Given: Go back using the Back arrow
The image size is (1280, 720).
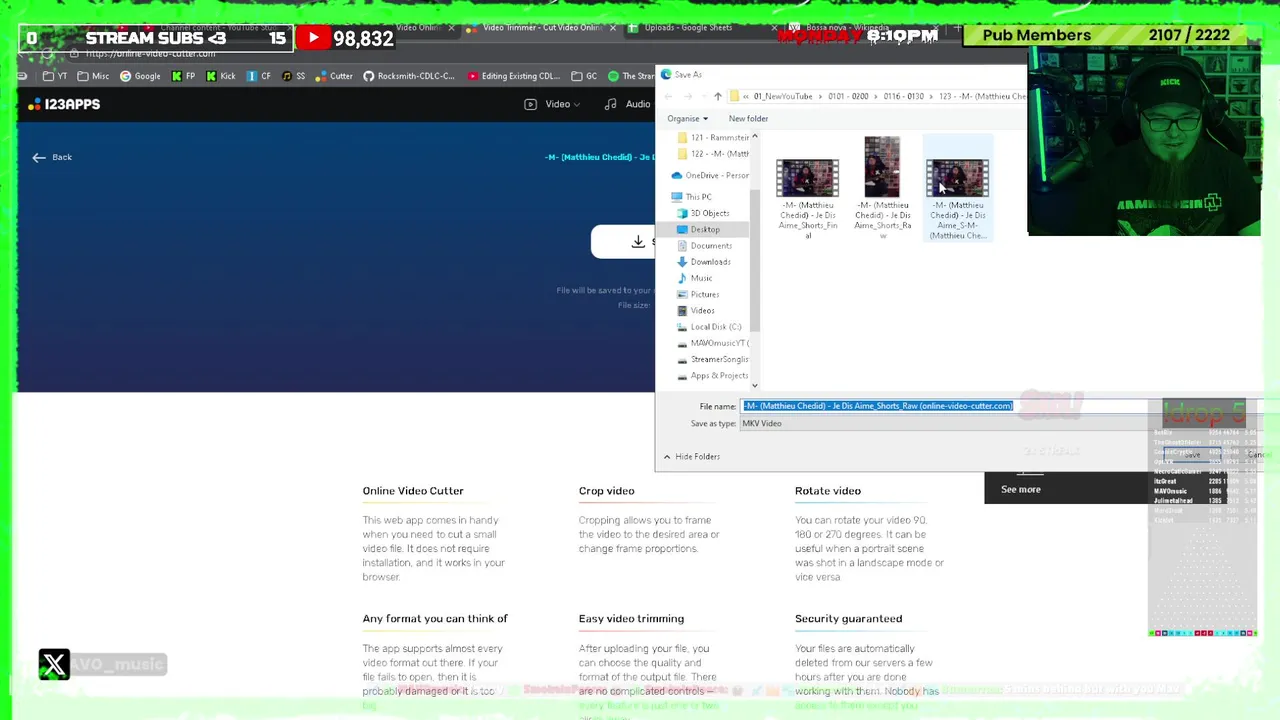Looking at the screenshot, I should 51,157.
